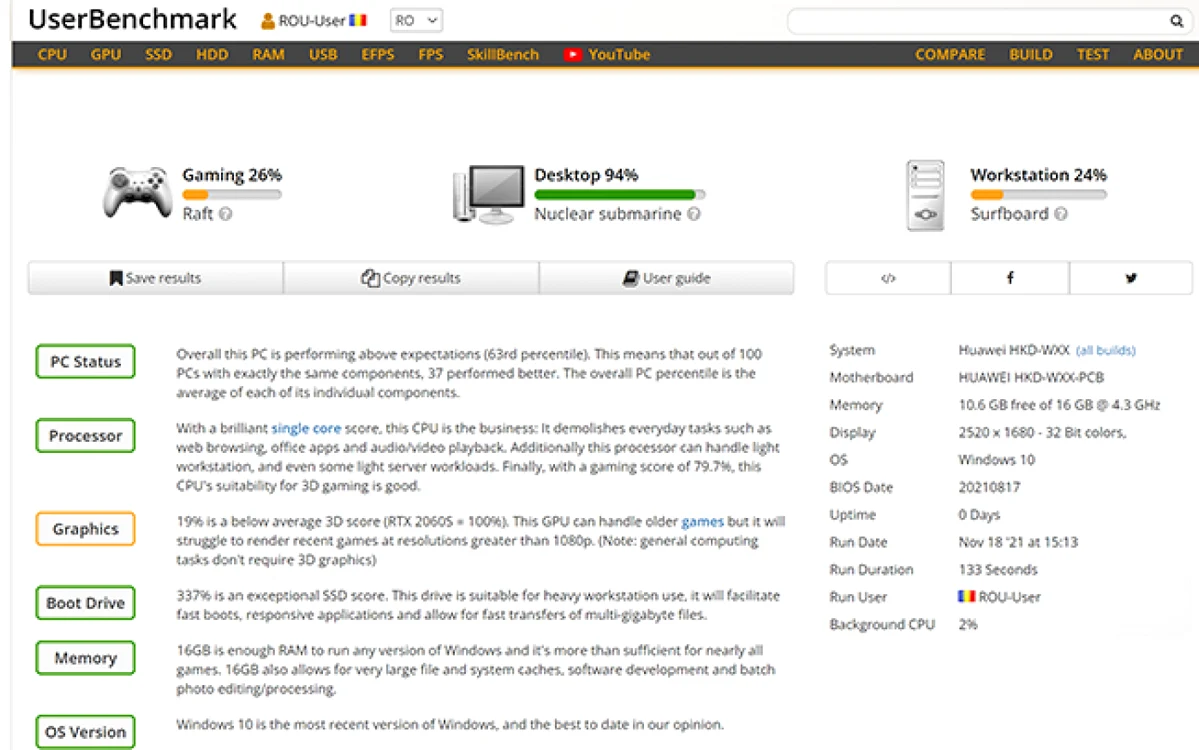Open the ABOUT menu item

[1158, 54]
